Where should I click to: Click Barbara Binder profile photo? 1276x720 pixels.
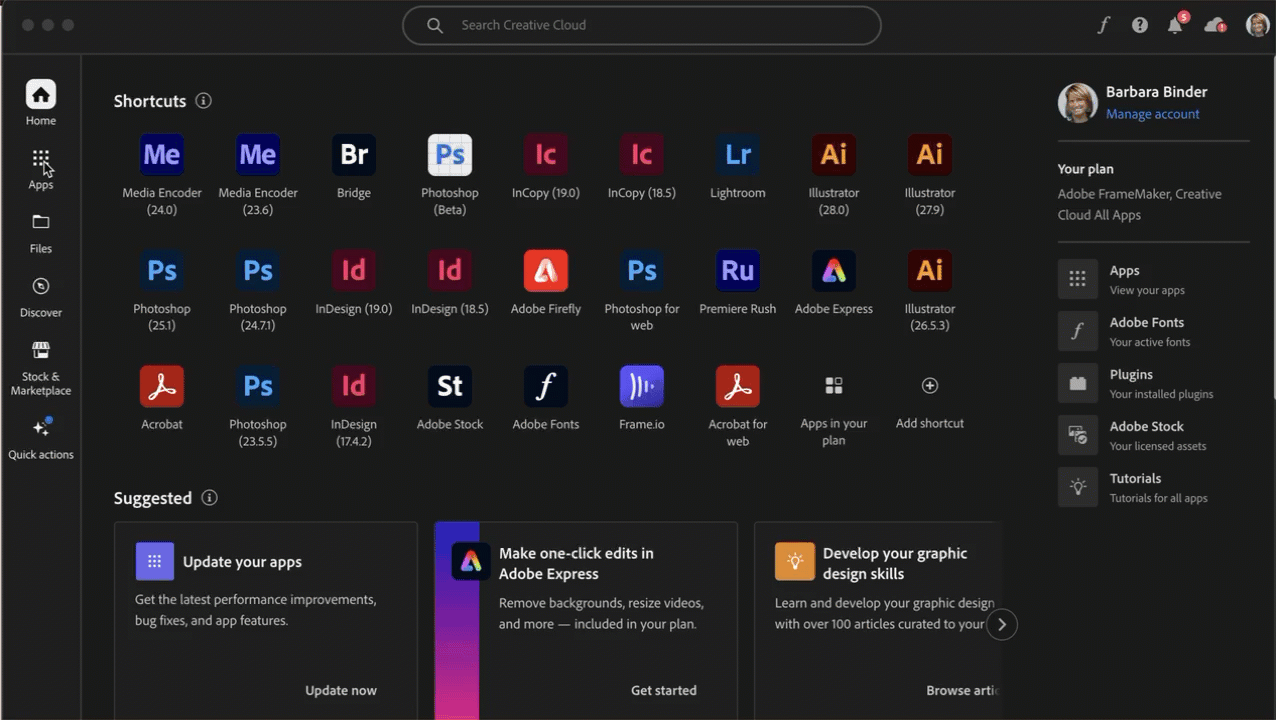1078,102
